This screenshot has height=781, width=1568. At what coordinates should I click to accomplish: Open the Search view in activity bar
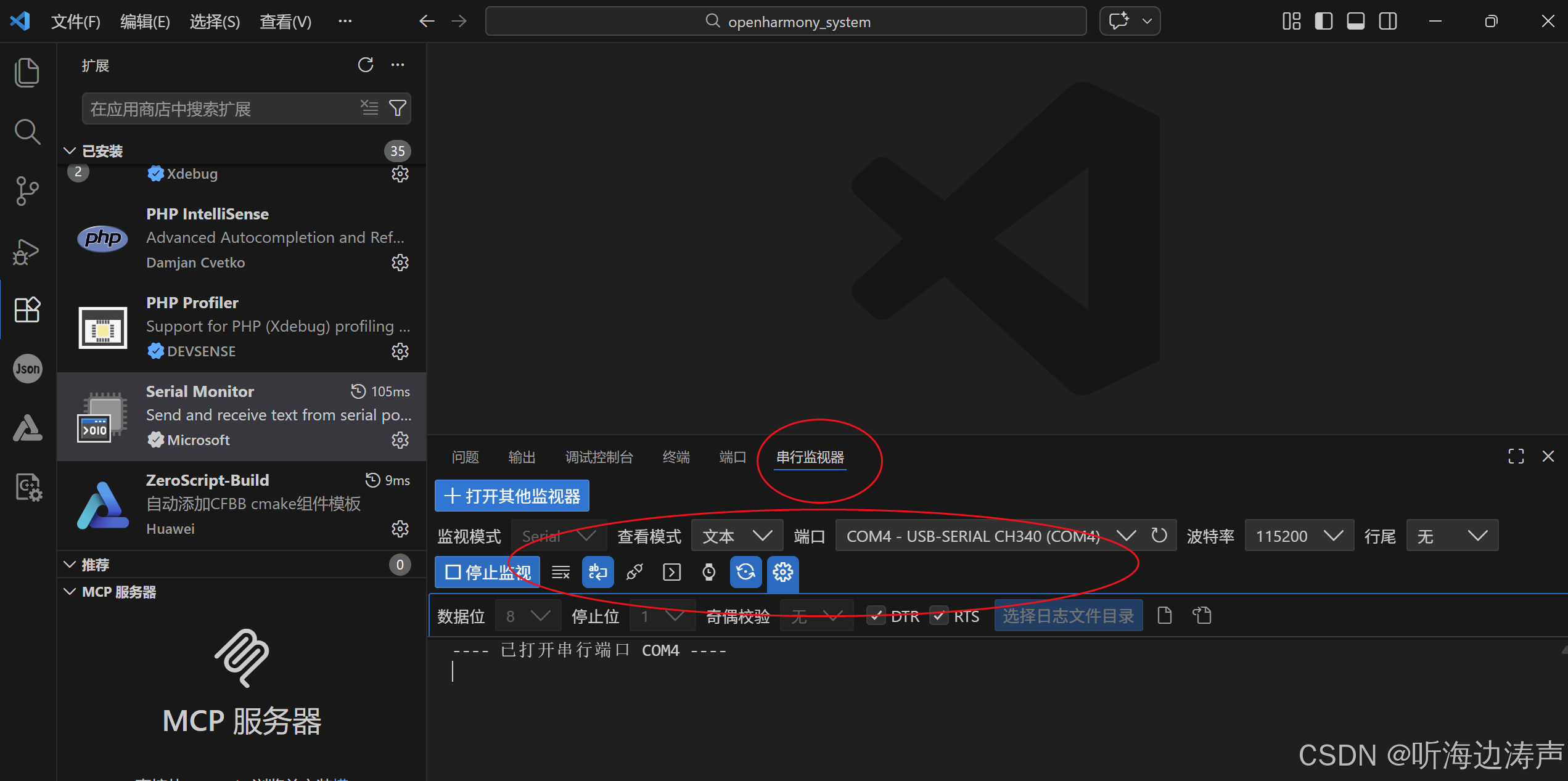tap(27, 131)
